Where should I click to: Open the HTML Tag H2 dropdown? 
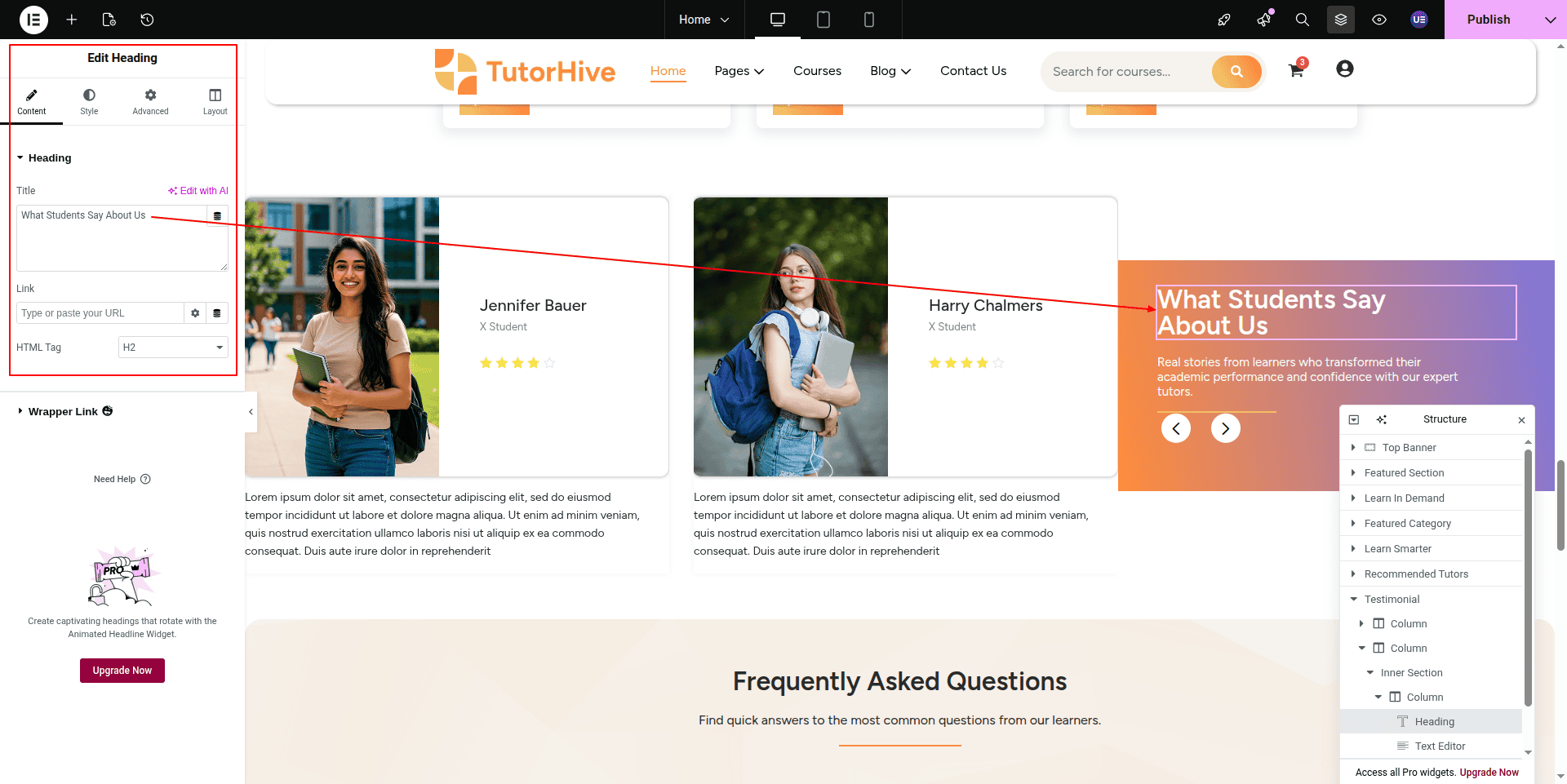tap(173, 348)
